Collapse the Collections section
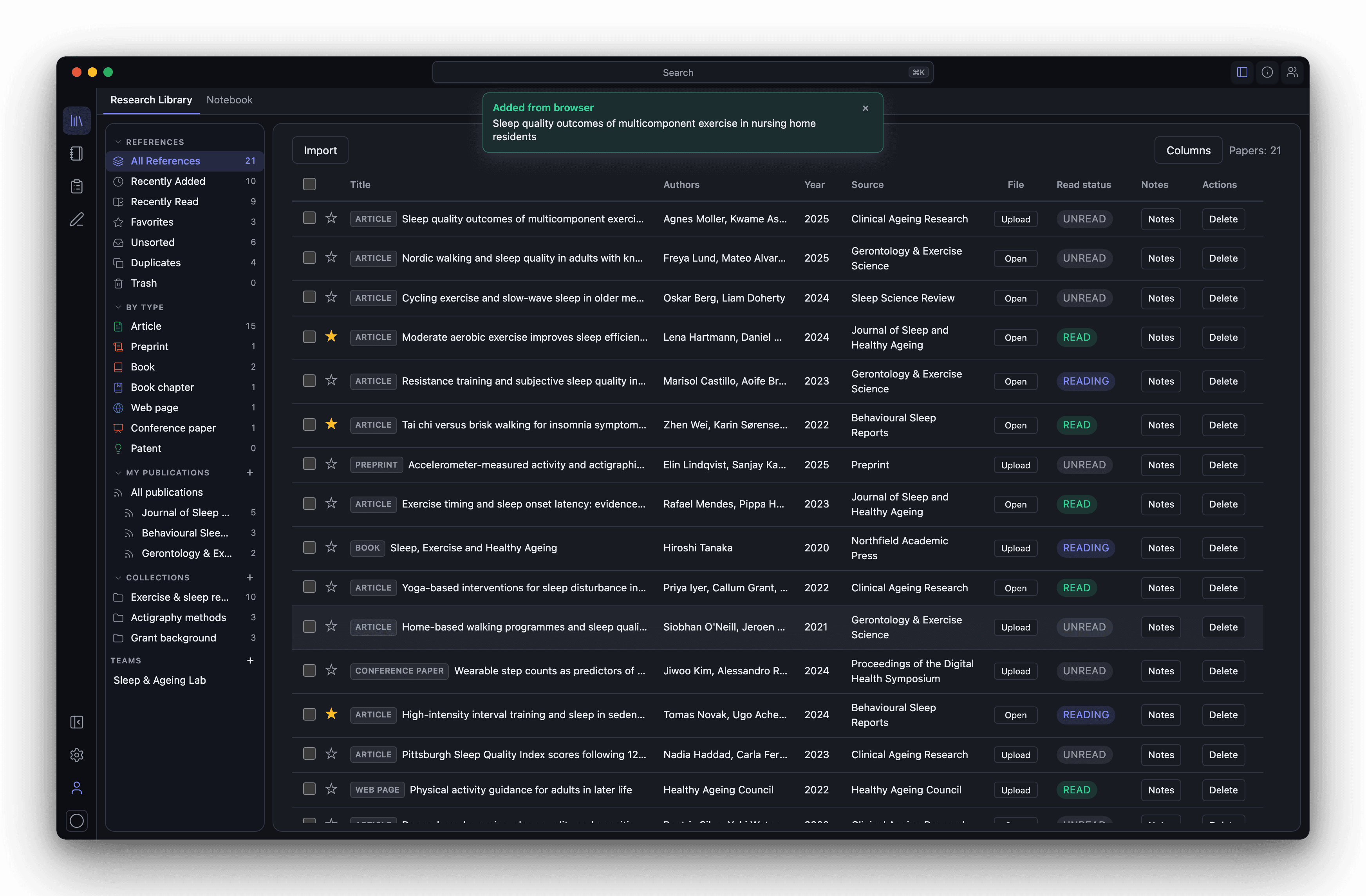The image size is (1366, 896). point(118,578)
